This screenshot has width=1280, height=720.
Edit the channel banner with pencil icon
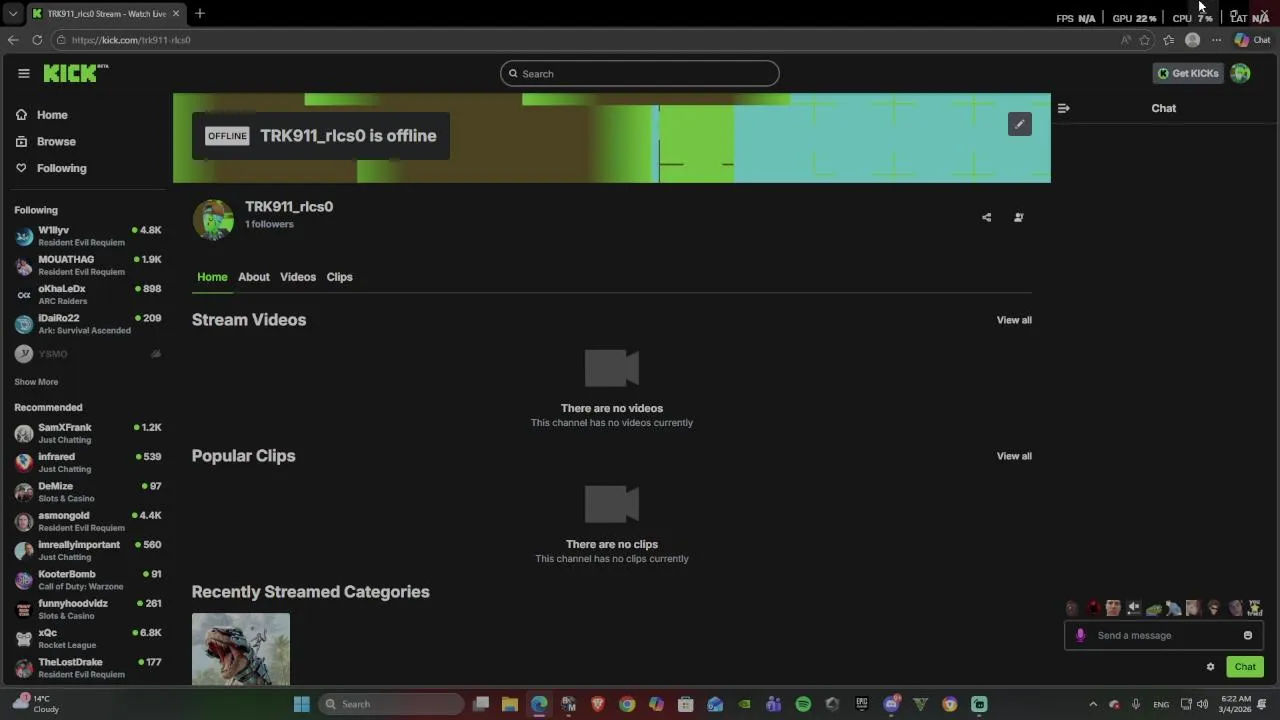click(1019, 124)
